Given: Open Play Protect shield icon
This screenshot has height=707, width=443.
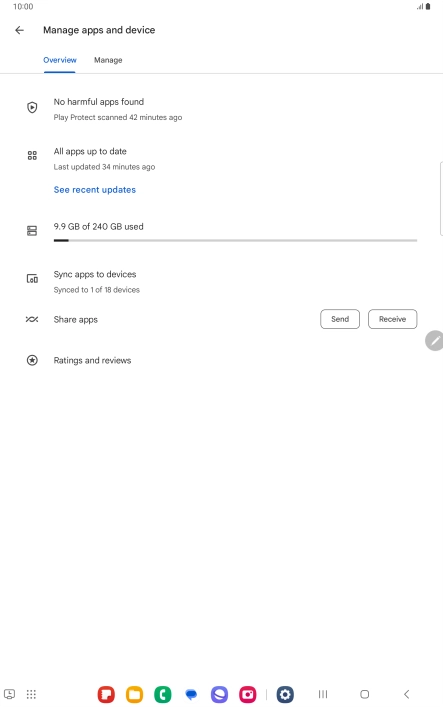Looking at the screenshot, I should [32, 107].
